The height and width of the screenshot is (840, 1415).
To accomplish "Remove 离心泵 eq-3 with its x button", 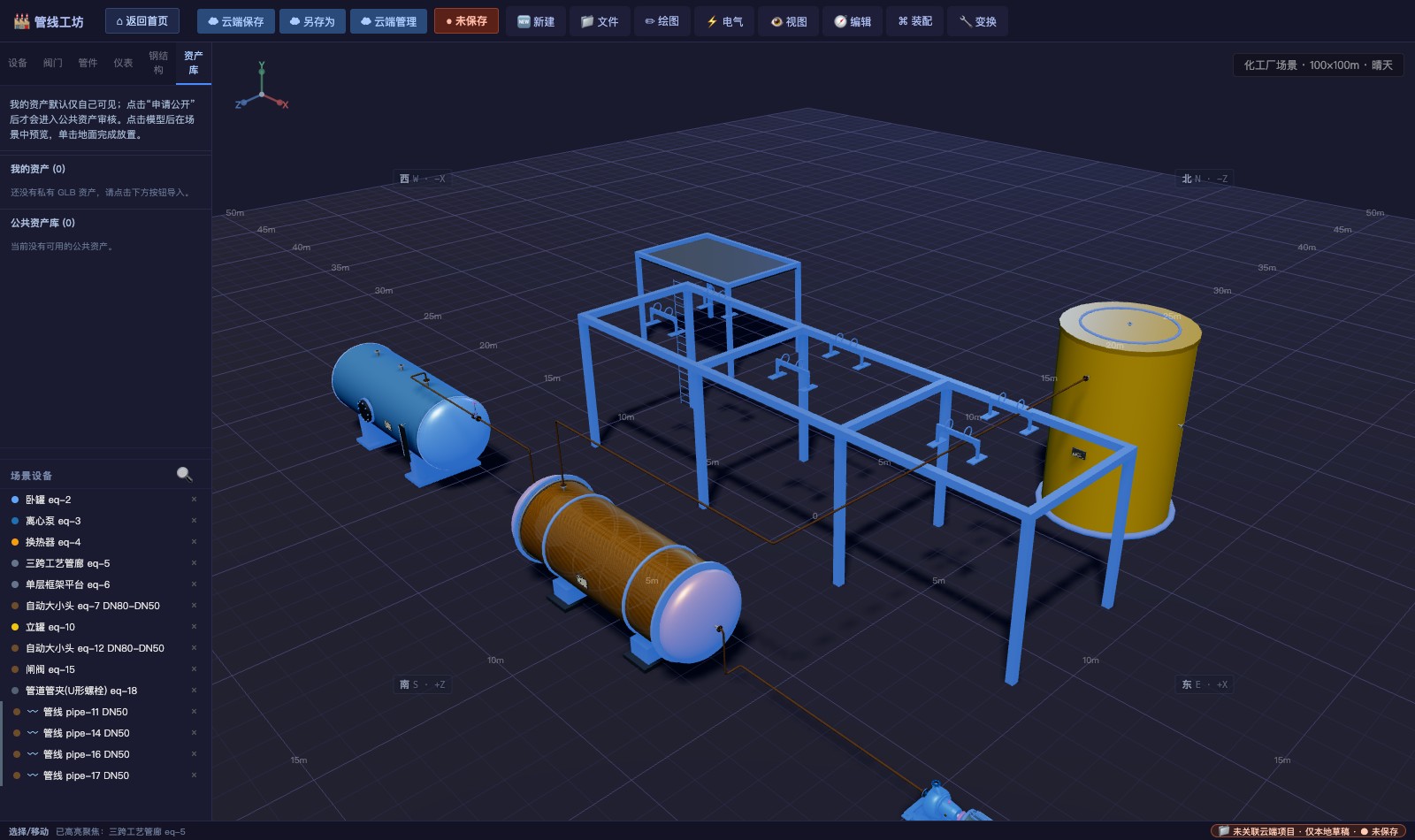I will pos(194,521).
